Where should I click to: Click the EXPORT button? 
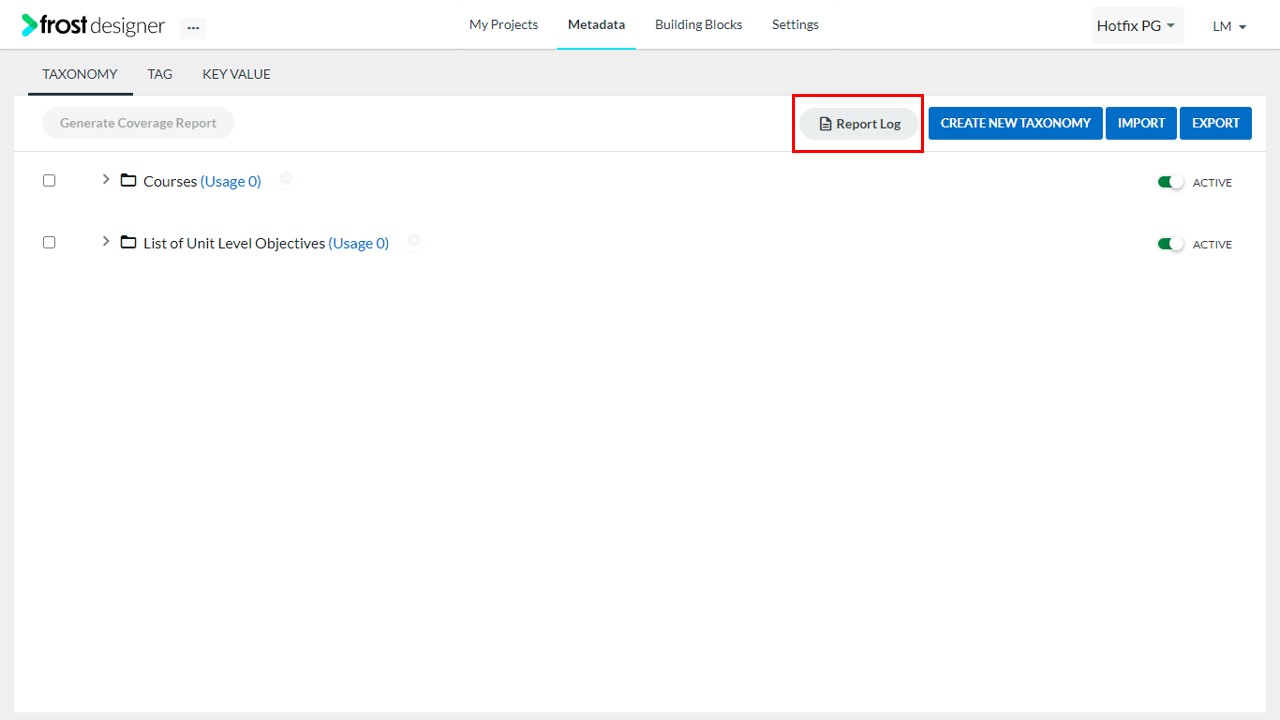[1216, 123]
